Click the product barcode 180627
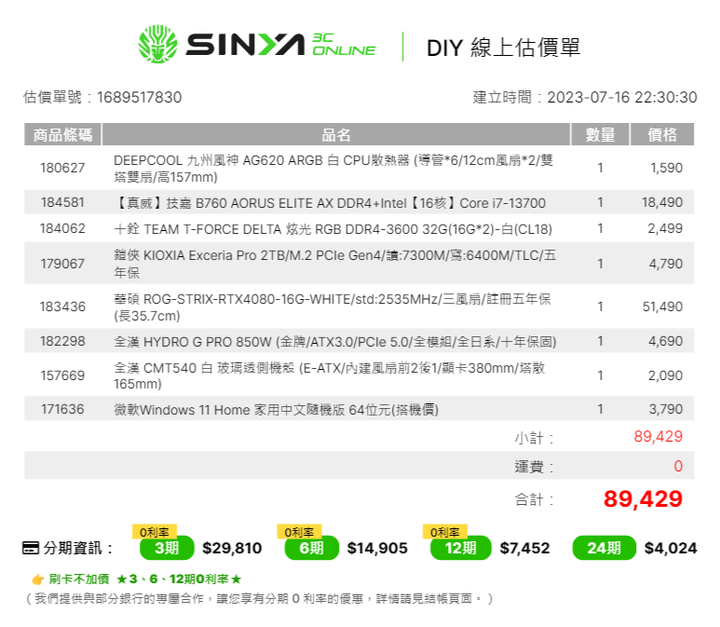This screenshot has height=627, width=720. (x=62, y=168)
